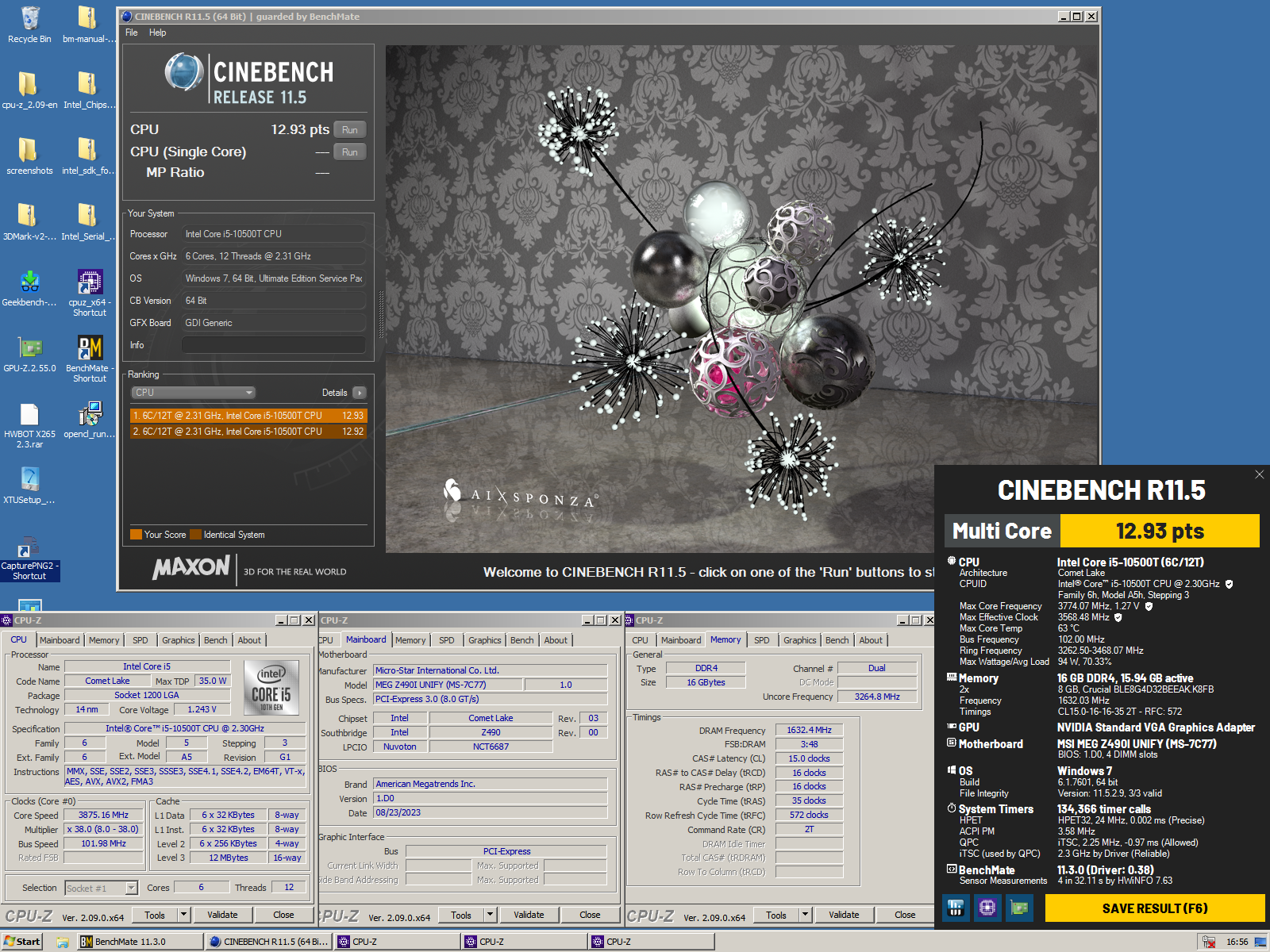Expand ranking Details arrow button

(x=360, y=393)
